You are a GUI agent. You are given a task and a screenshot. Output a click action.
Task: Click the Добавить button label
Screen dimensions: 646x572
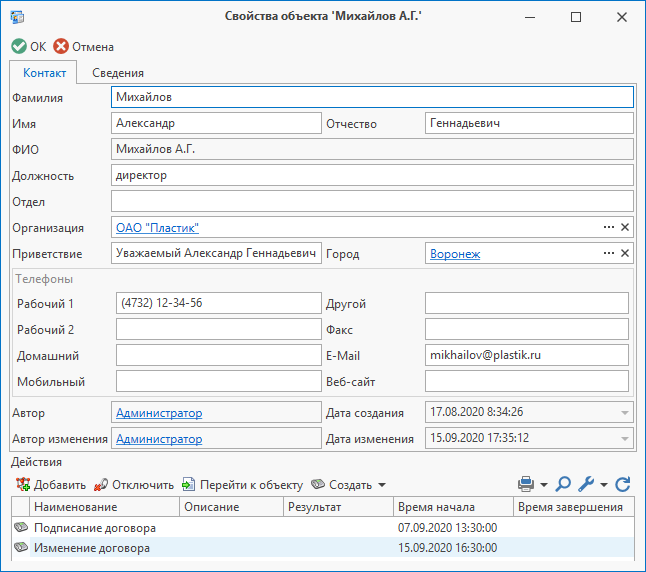tap(60, 485)
